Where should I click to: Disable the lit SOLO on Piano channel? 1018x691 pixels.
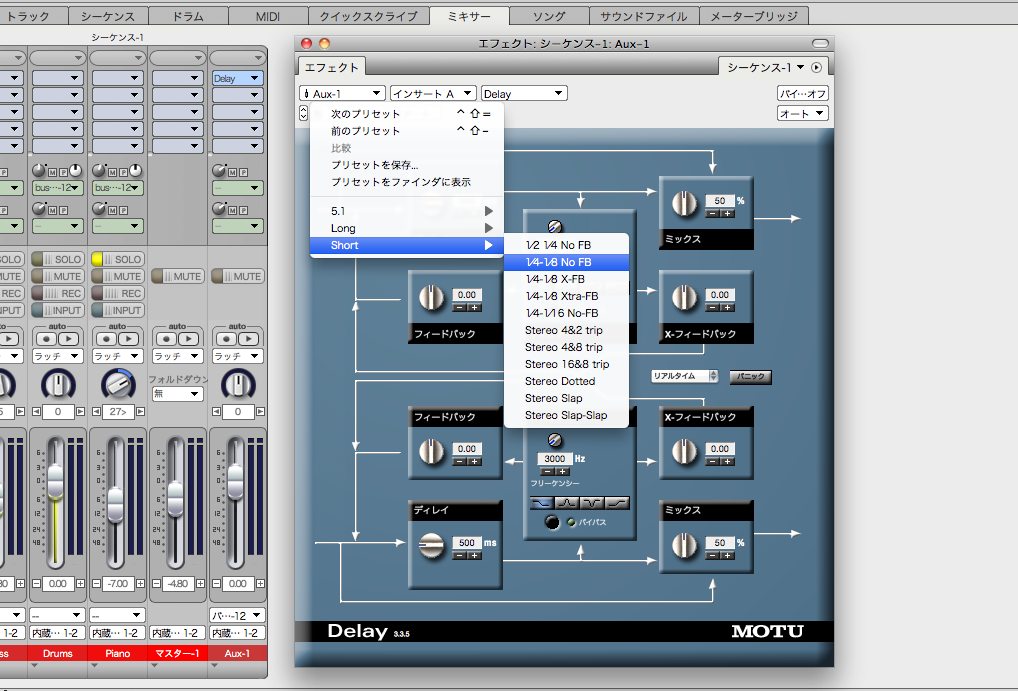(x=117, y=259)
